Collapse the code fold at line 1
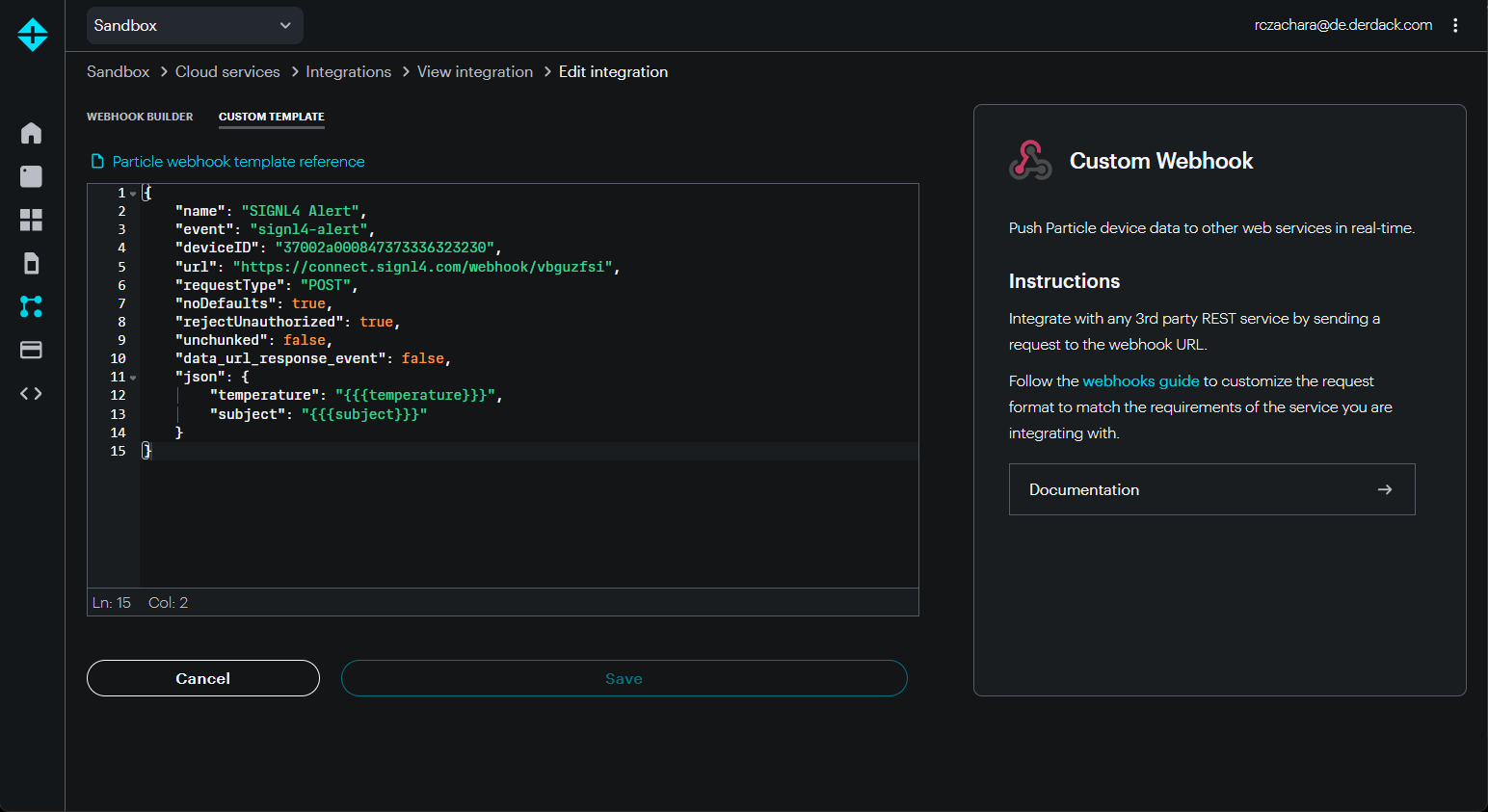This screenshot has height=812, width=1488. tap(133, 194)
